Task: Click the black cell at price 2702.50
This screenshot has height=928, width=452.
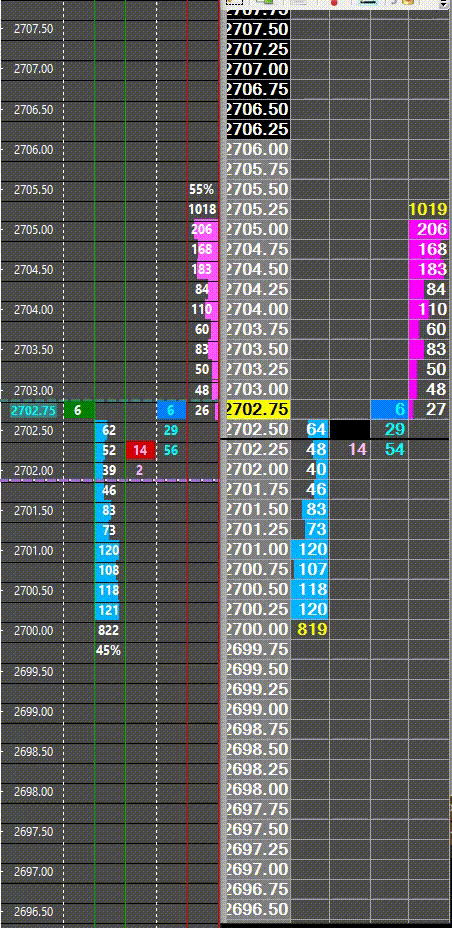Action: click(x=350, y=429)
